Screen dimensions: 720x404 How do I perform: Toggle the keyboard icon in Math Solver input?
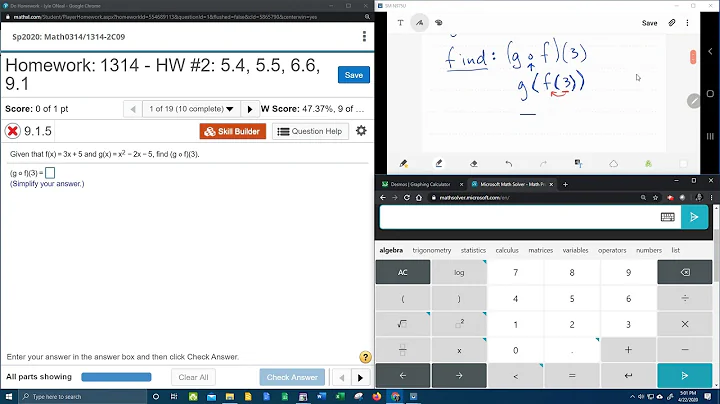click(x=668, y=217)
